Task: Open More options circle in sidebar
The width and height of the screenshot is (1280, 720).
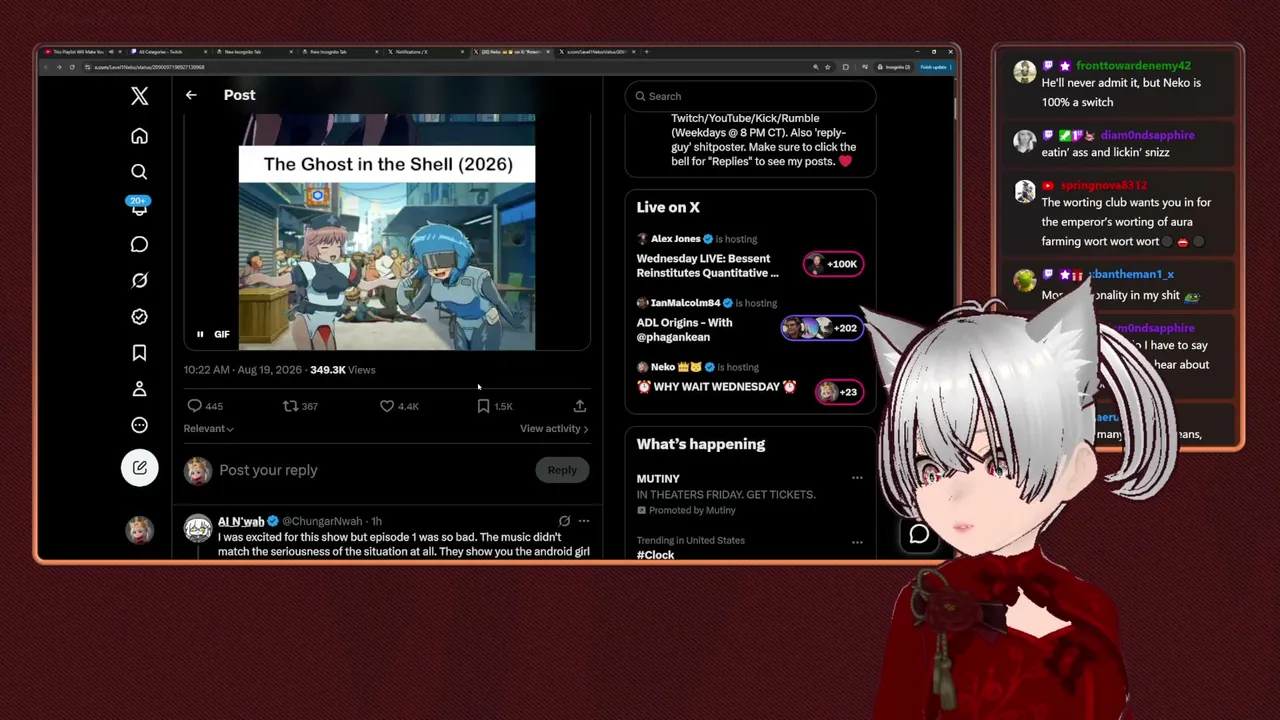Action: (x=139, y=425)
